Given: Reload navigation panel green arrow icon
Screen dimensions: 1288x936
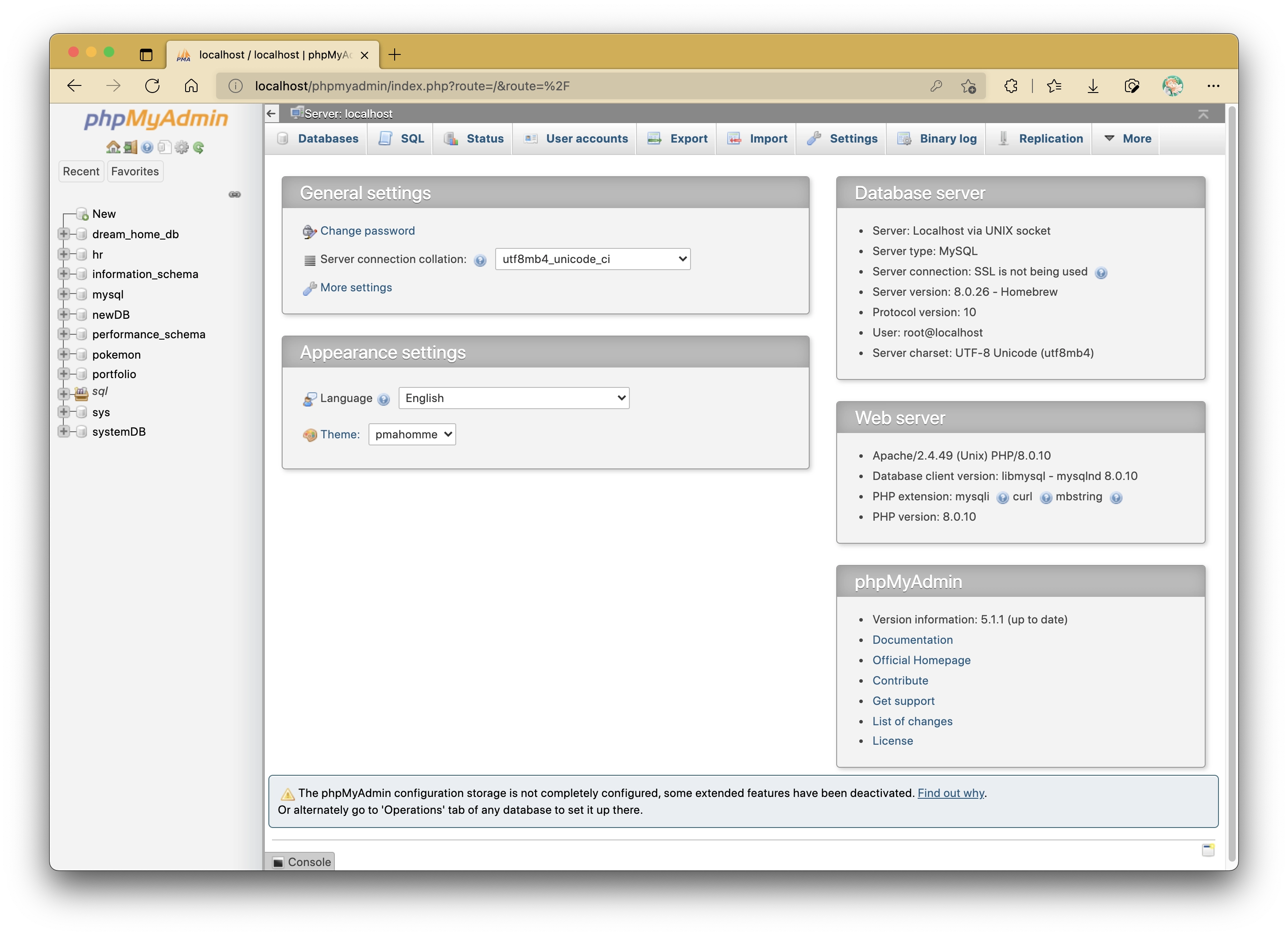Looking at the screenshot, I should click(x=198, y=147).
